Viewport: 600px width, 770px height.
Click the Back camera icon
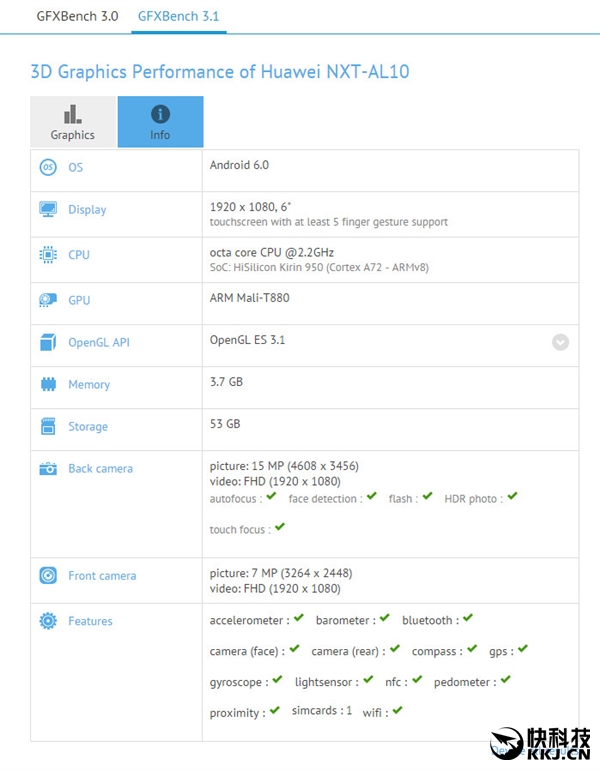pyautogui.click(x=48, y=468)
